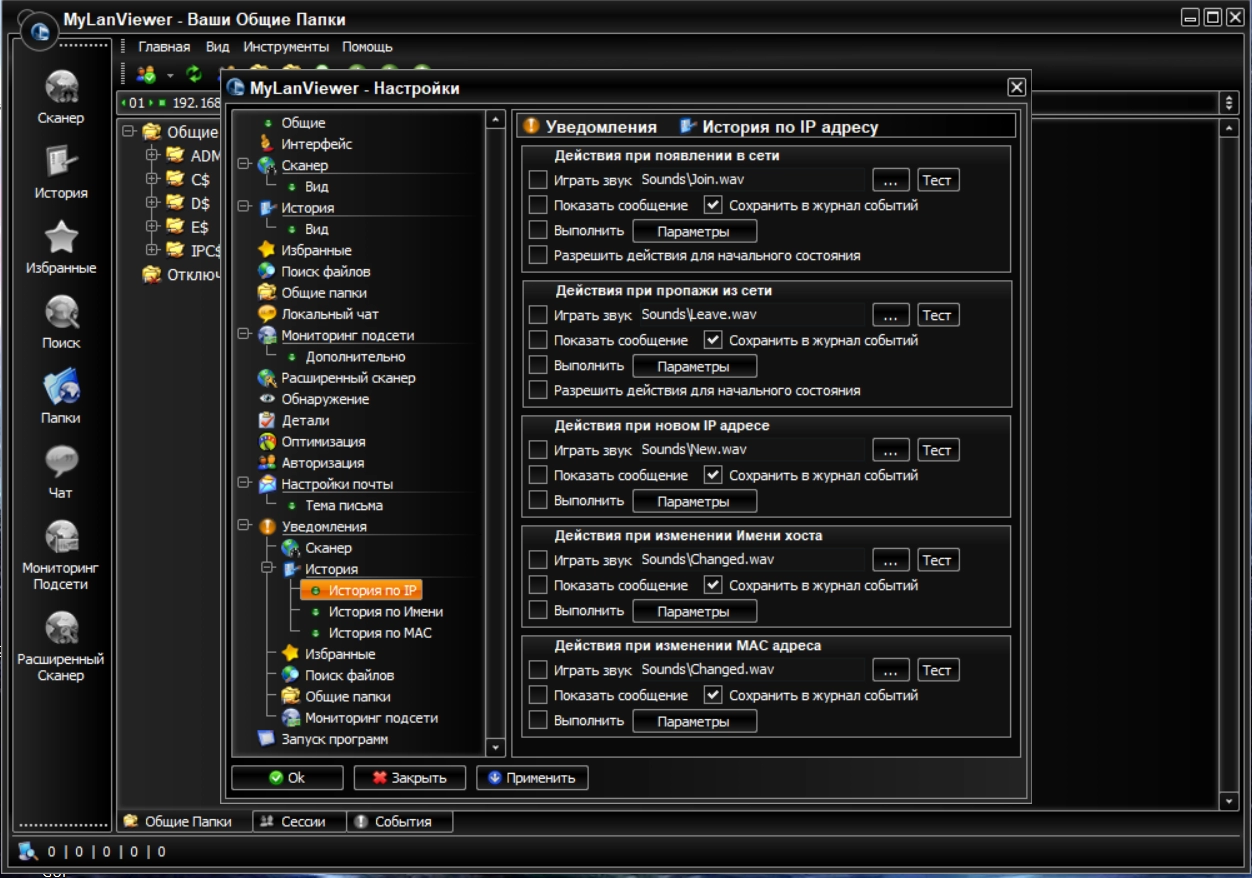Screen dimensions: 1252x878
Task: Click the Sounds\New.wav path field
Action: coord(752,450)
